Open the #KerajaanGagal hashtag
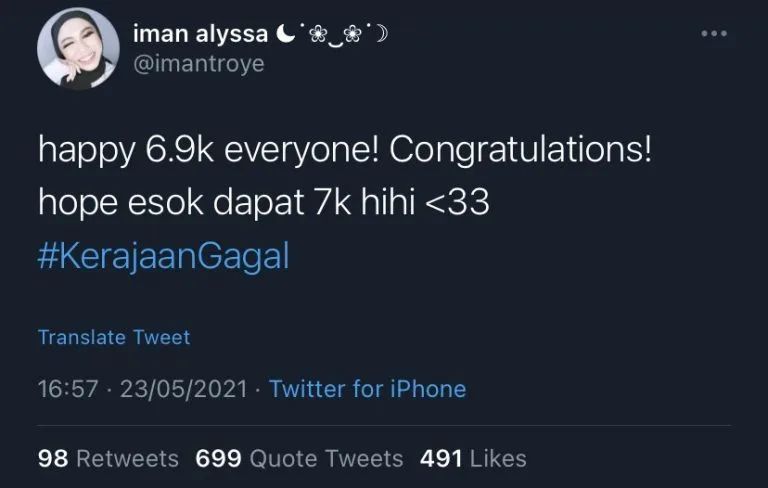768x488 pixels. (163, 256)
